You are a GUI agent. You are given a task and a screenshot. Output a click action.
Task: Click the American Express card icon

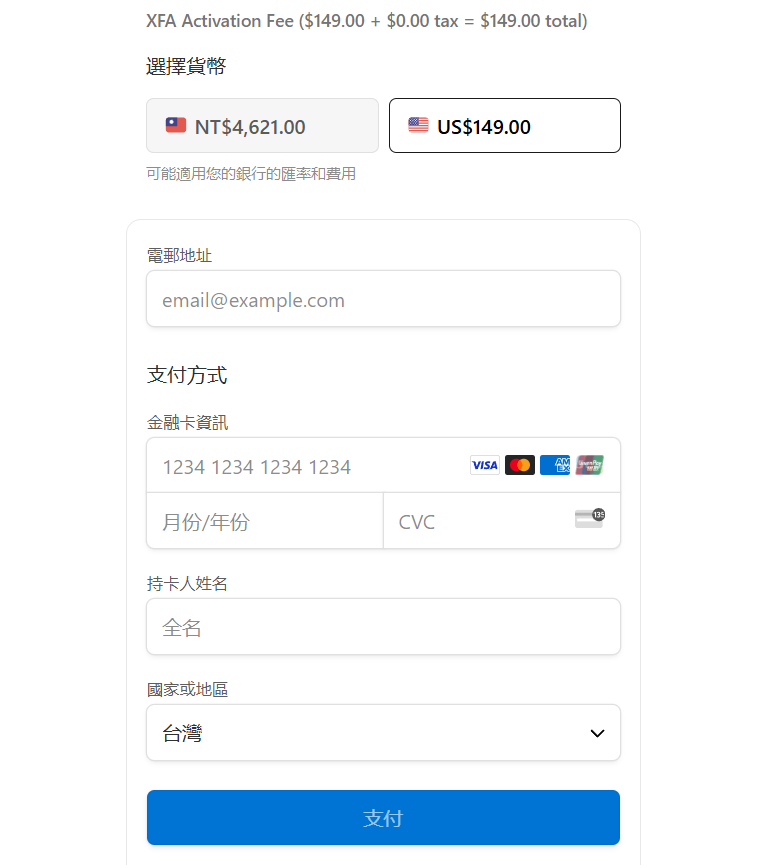pyautogui.click(x=554, y=465)
